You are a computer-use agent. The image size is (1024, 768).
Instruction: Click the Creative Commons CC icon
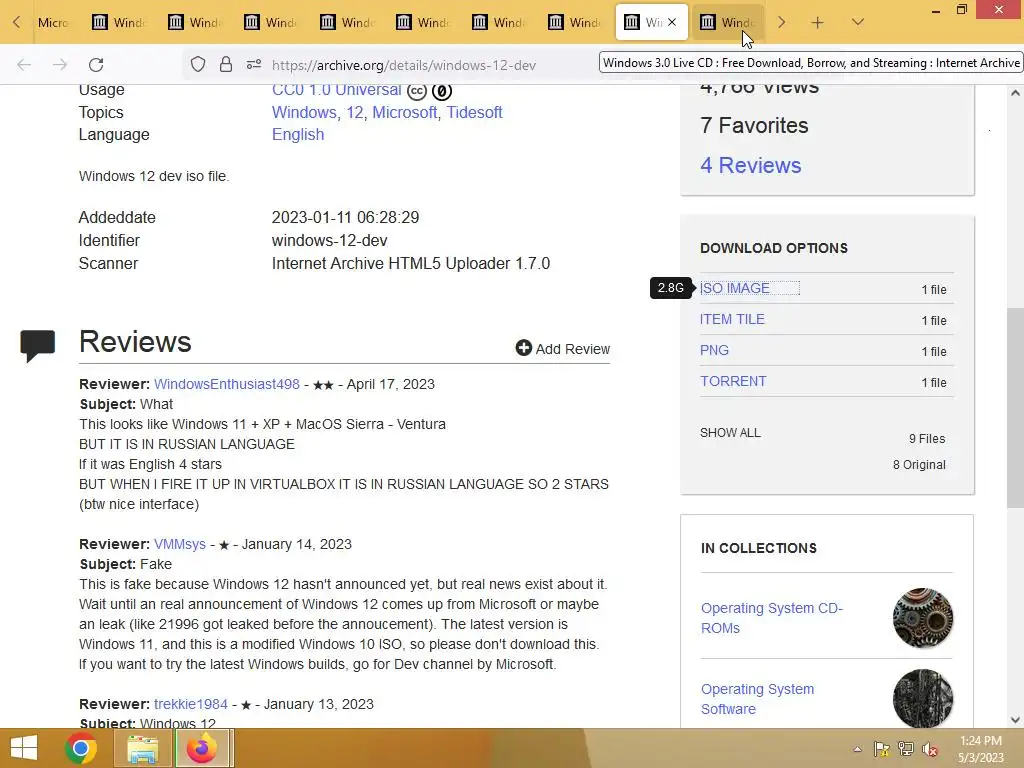pyautogui.click(x=417, y=91)
